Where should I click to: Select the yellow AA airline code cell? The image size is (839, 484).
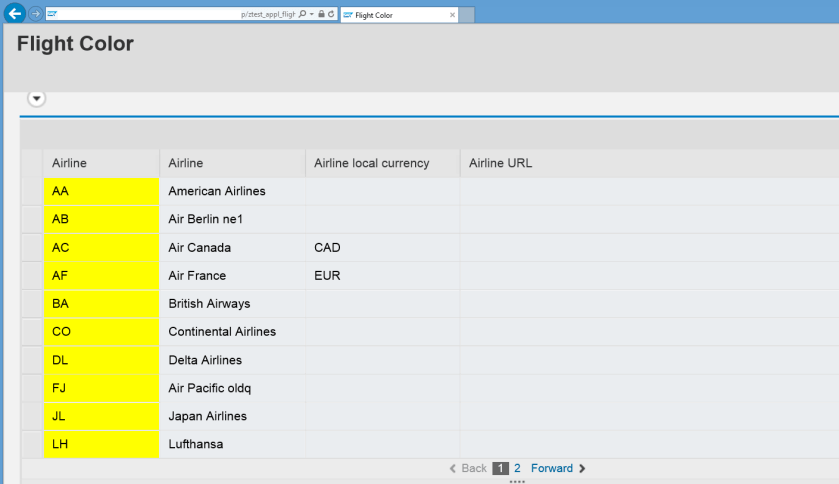[100, 191]
